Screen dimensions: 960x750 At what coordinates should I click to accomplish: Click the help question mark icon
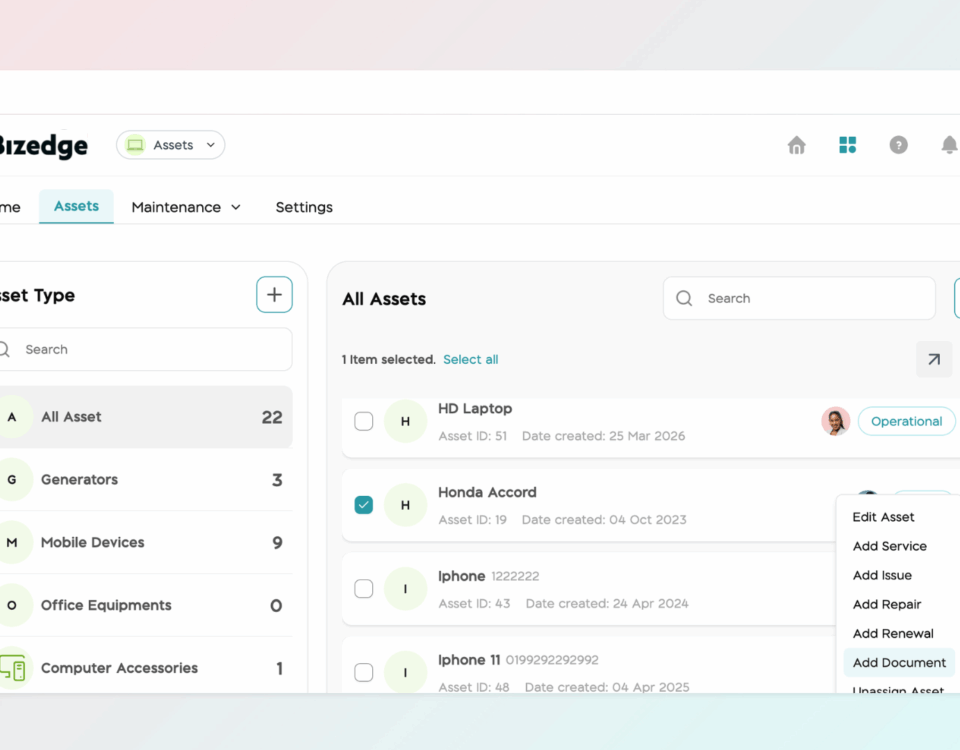898,145
